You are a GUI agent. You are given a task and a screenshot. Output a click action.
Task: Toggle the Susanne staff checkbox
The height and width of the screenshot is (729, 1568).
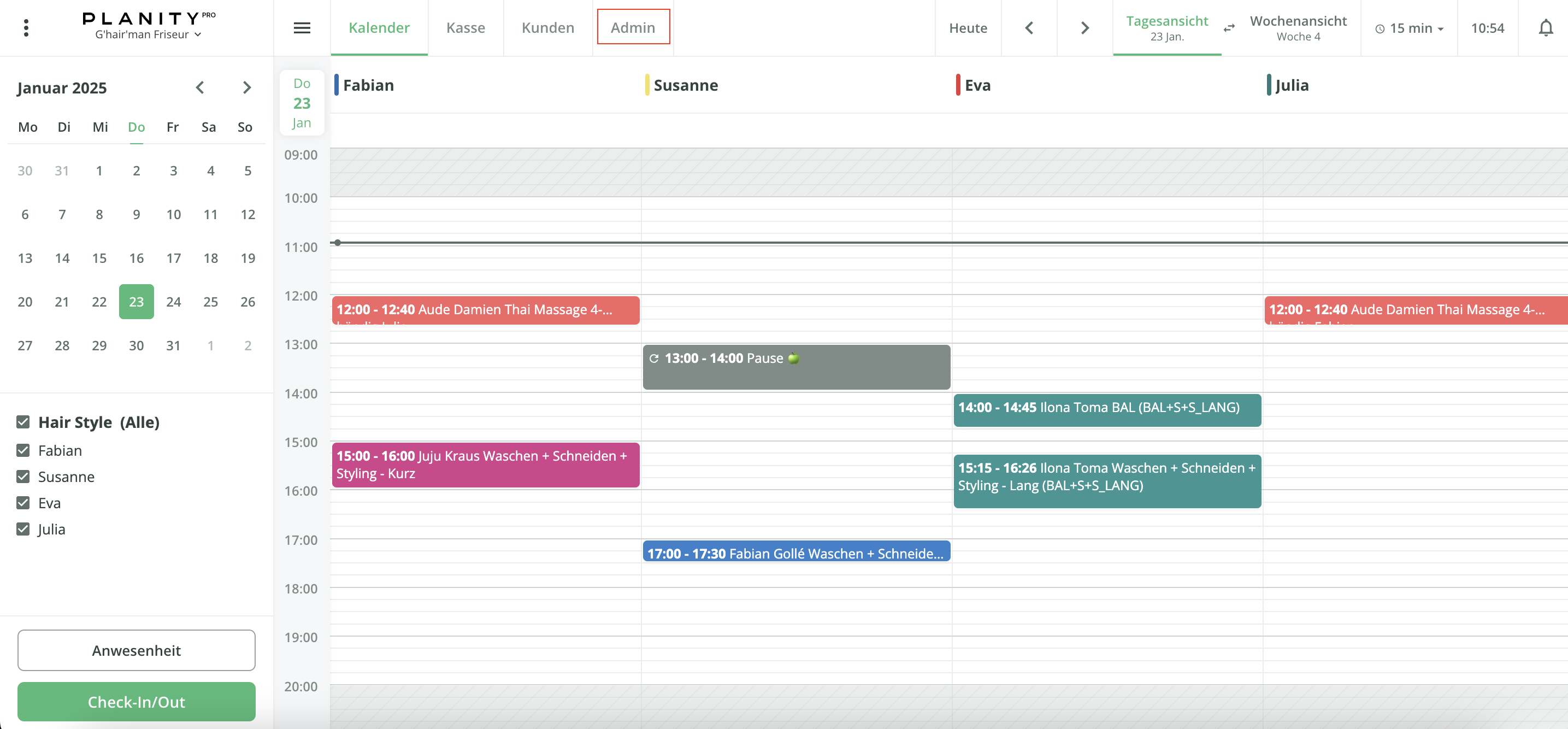tap(23, 477)
